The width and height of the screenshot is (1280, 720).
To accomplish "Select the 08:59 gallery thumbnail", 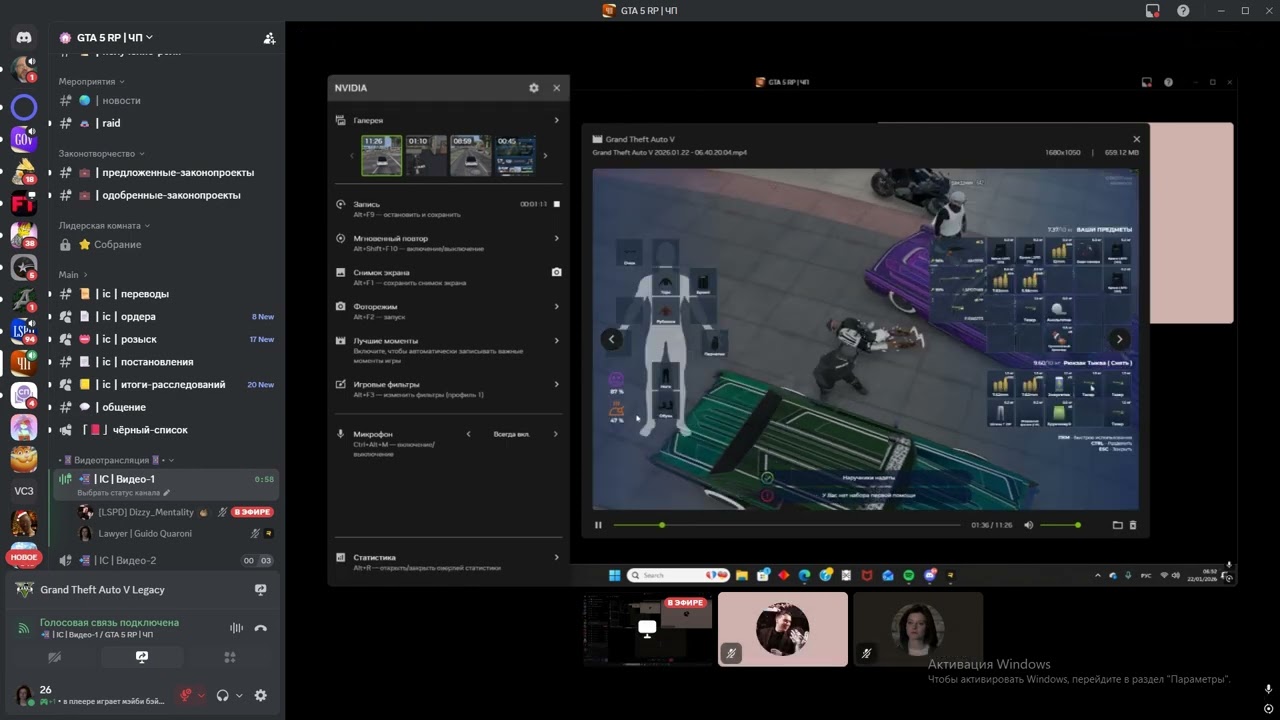I will point(470,155).
